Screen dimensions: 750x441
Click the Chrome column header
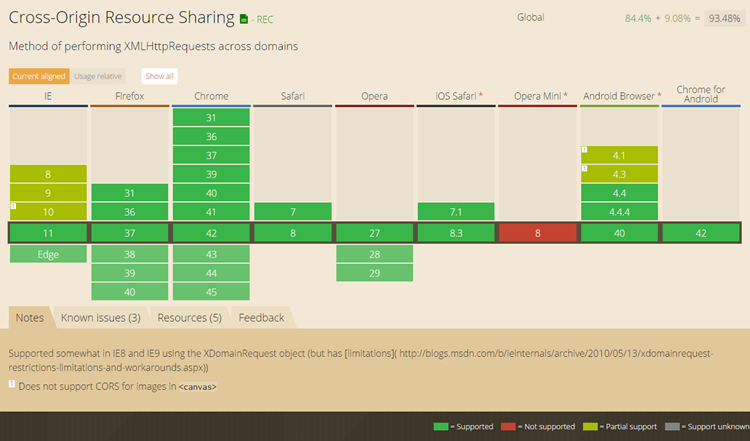(211, 96)
